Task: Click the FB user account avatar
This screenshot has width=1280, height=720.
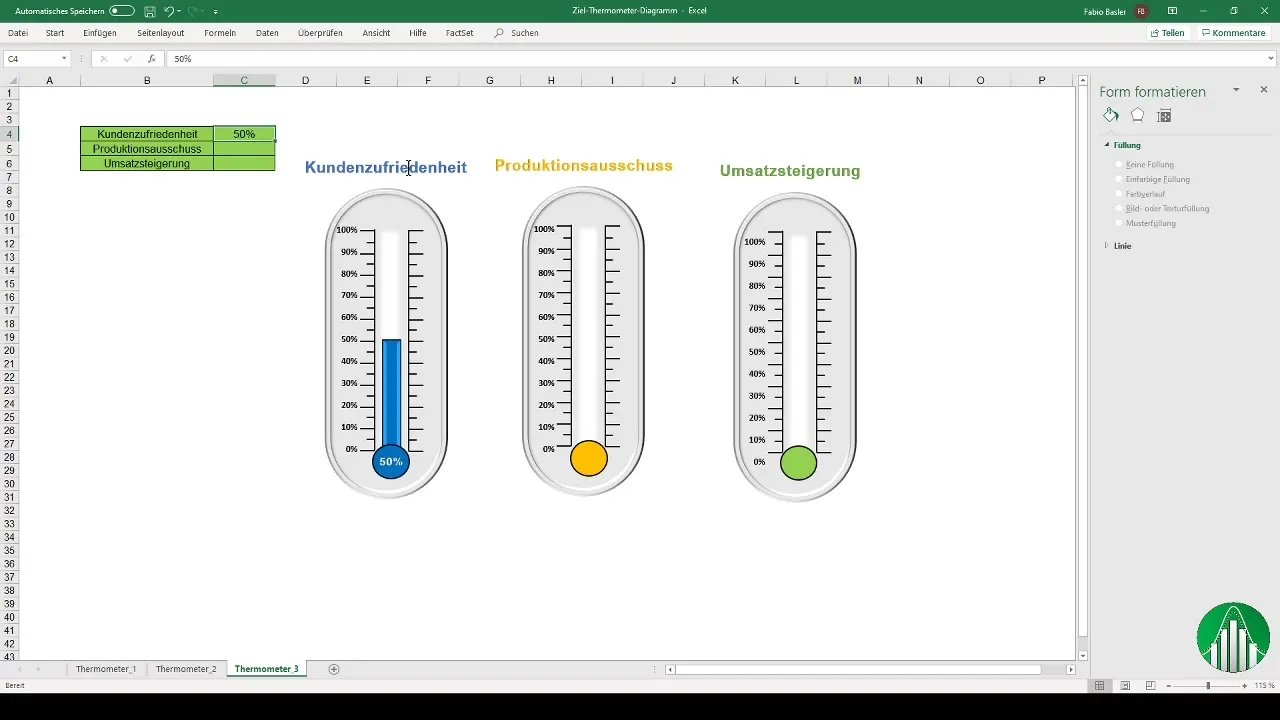Action: point(1141,10)
